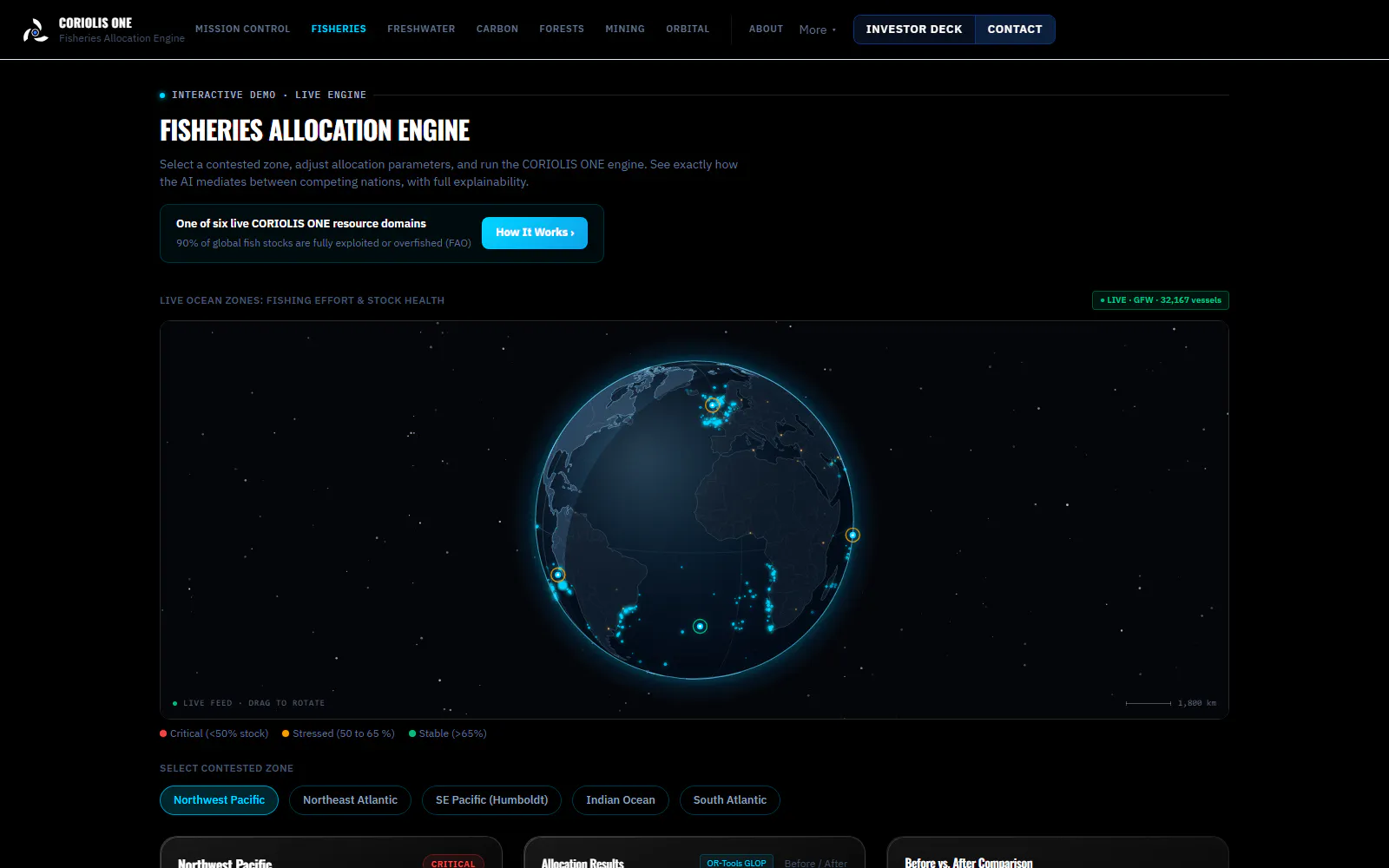The image size is (1389, 868).
Task: Select the Northeast Atlantic marker on the globe
Action: click(x=713, y=404)
